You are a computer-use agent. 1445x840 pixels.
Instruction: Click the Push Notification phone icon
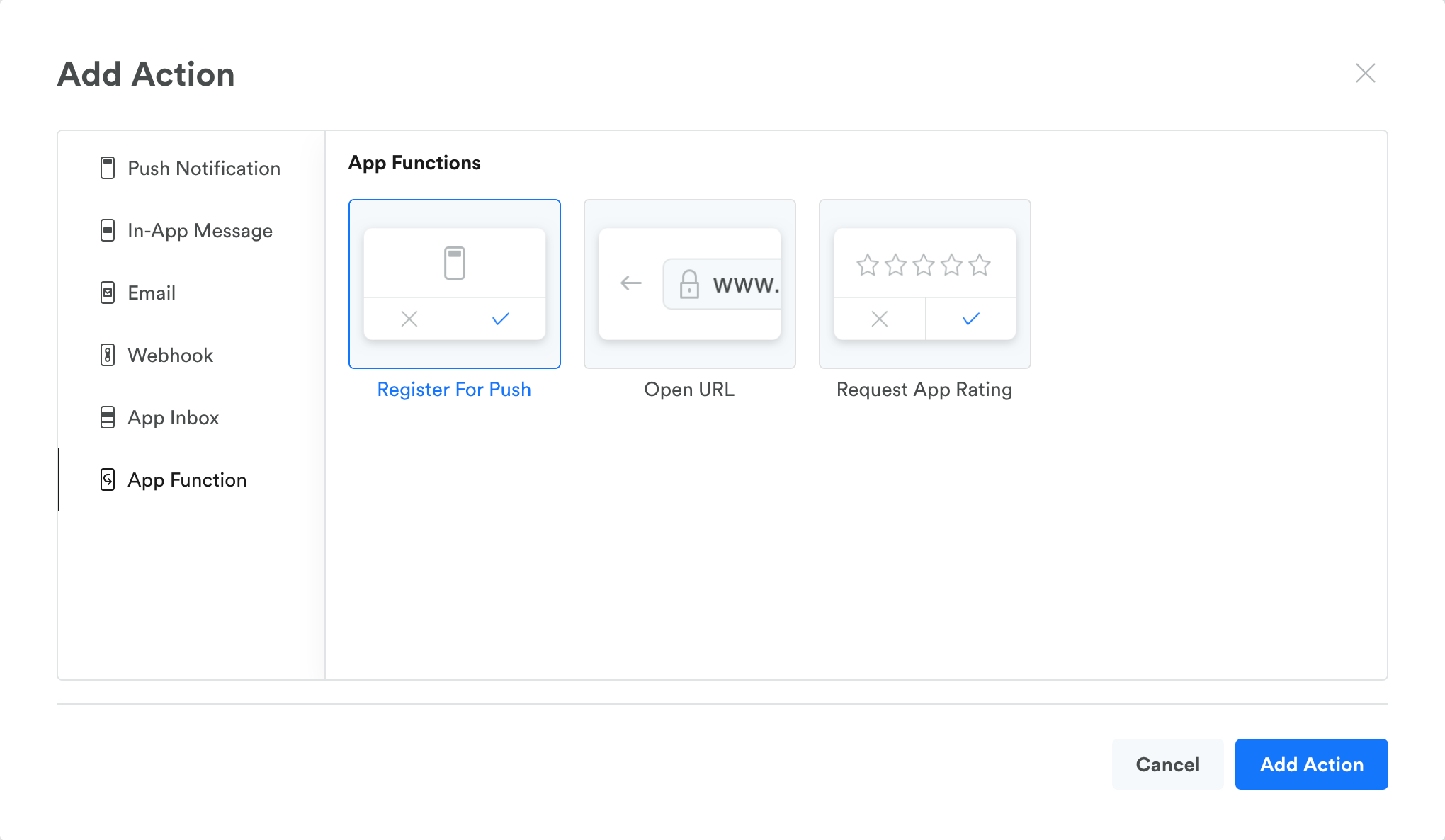tap(108, 169)
